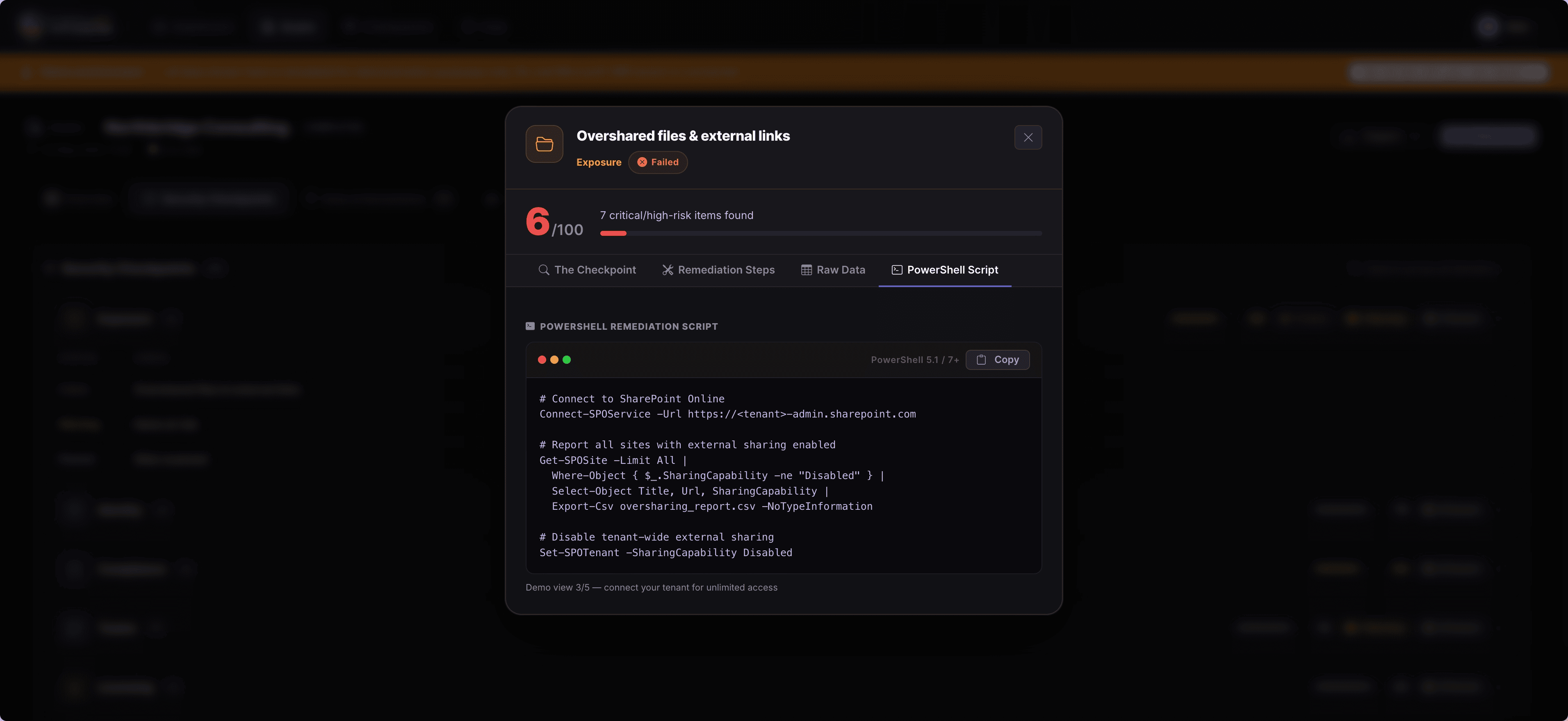
Task: Select the PowerShell Script tab
Action: tap(945, 270)
